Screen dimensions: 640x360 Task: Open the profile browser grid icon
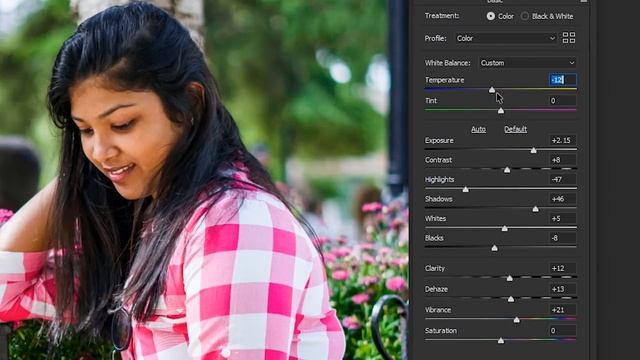(x=569, y=38)
